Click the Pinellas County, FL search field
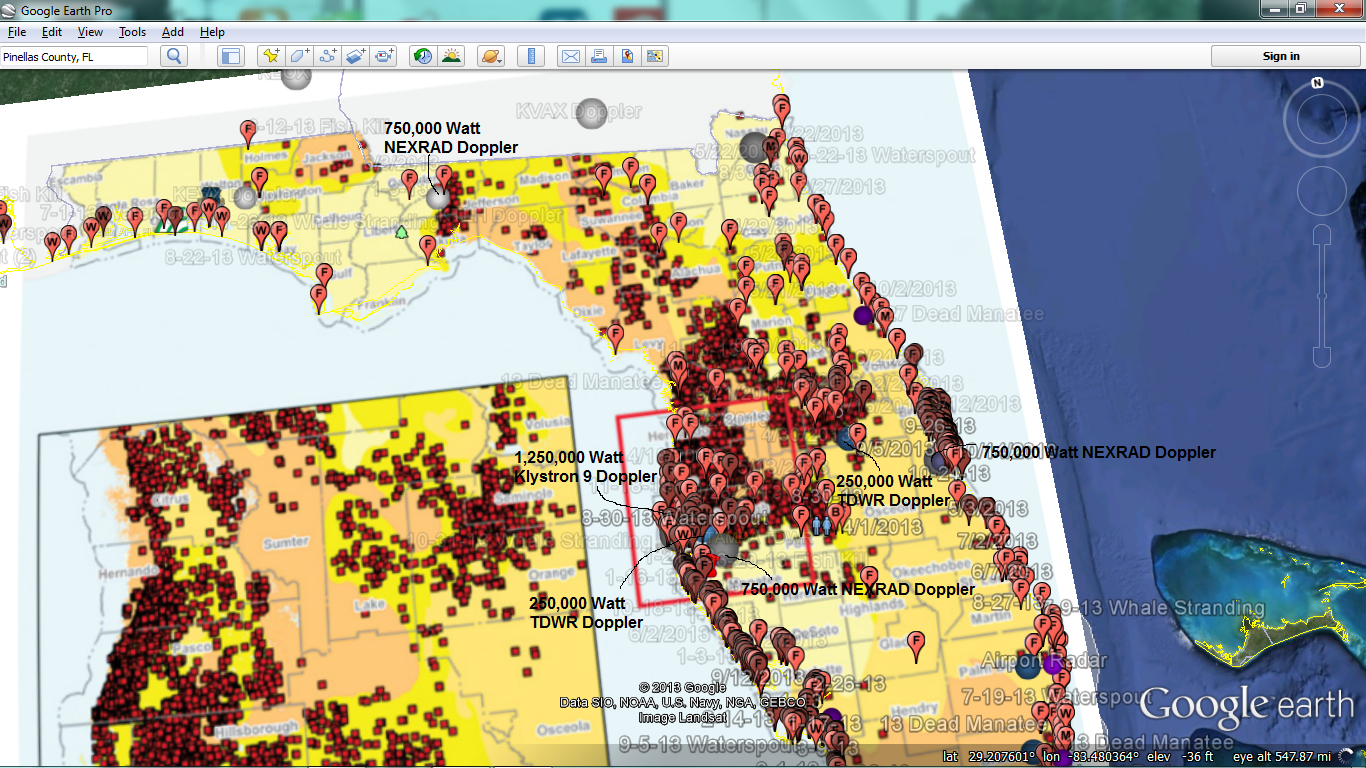This screenshot has width=1366, height=768. [x=74, y=57]
